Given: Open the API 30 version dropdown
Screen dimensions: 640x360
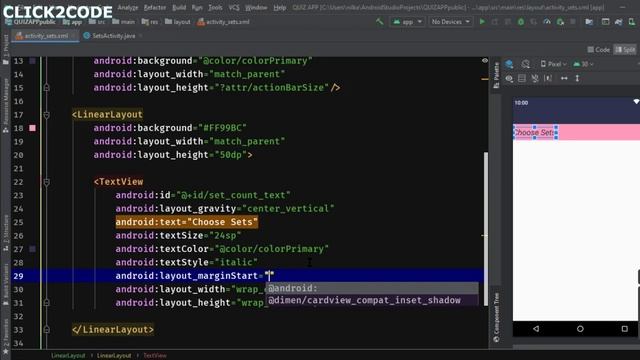Looking at the screenshot, I should tap(583, 64).
